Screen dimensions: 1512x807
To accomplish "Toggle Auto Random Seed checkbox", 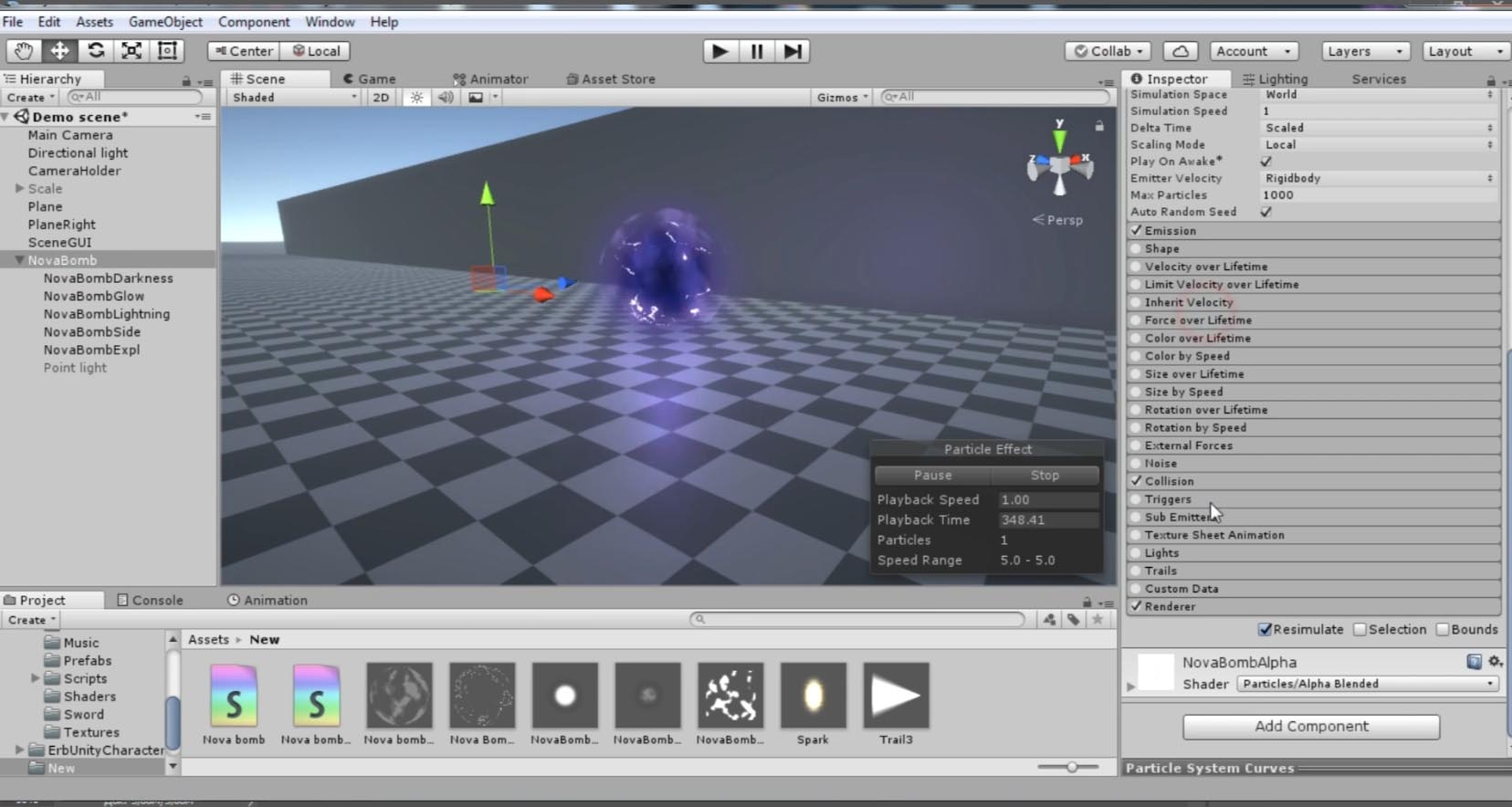I will click(1265, 212).
